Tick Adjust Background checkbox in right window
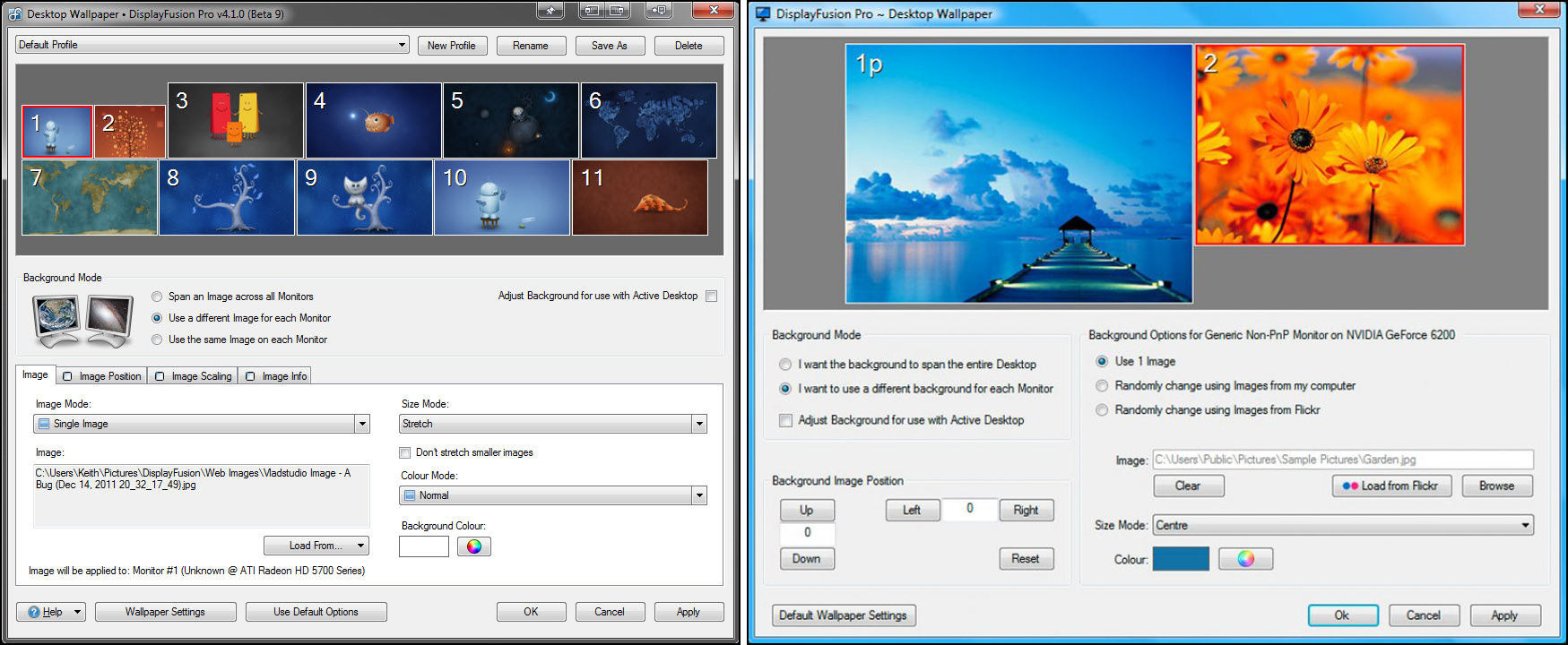Viewport: 1568px width, 645px height. [x=786, y=420]
